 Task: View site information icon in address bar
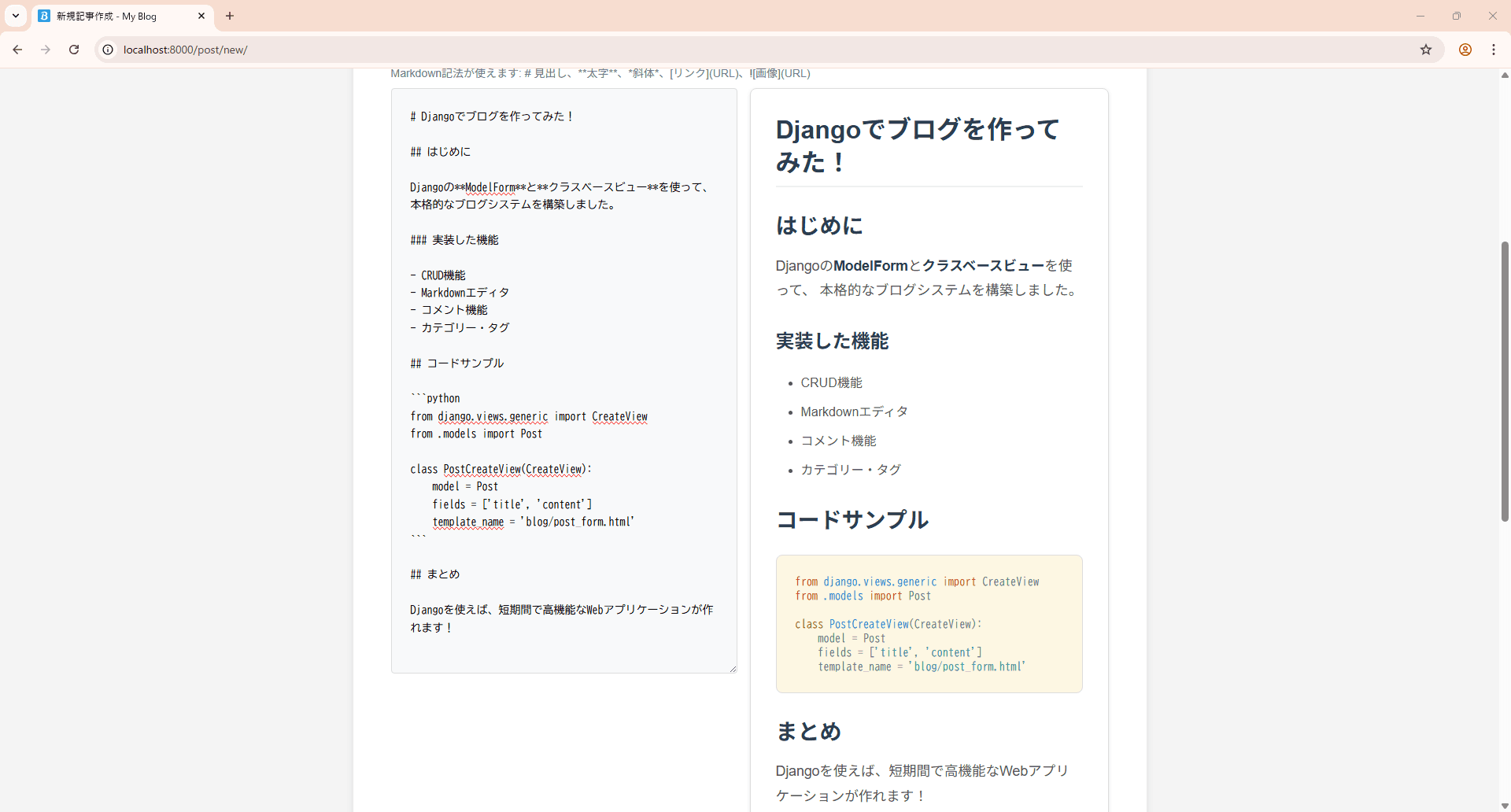pyautogui.click(x=108, y=50)
